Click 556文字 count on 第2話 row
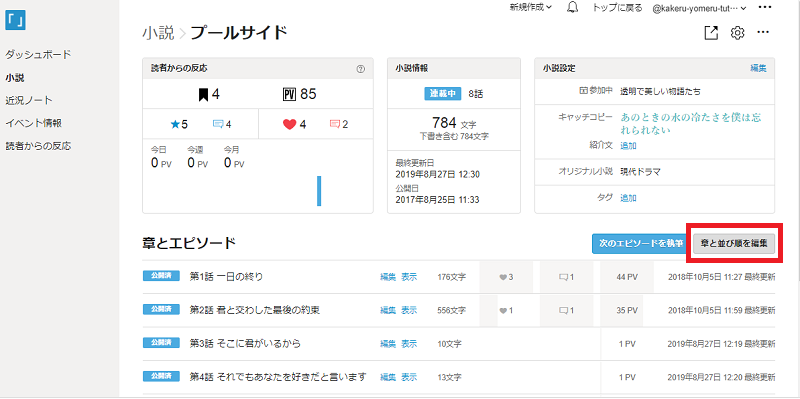 (452, 310)
